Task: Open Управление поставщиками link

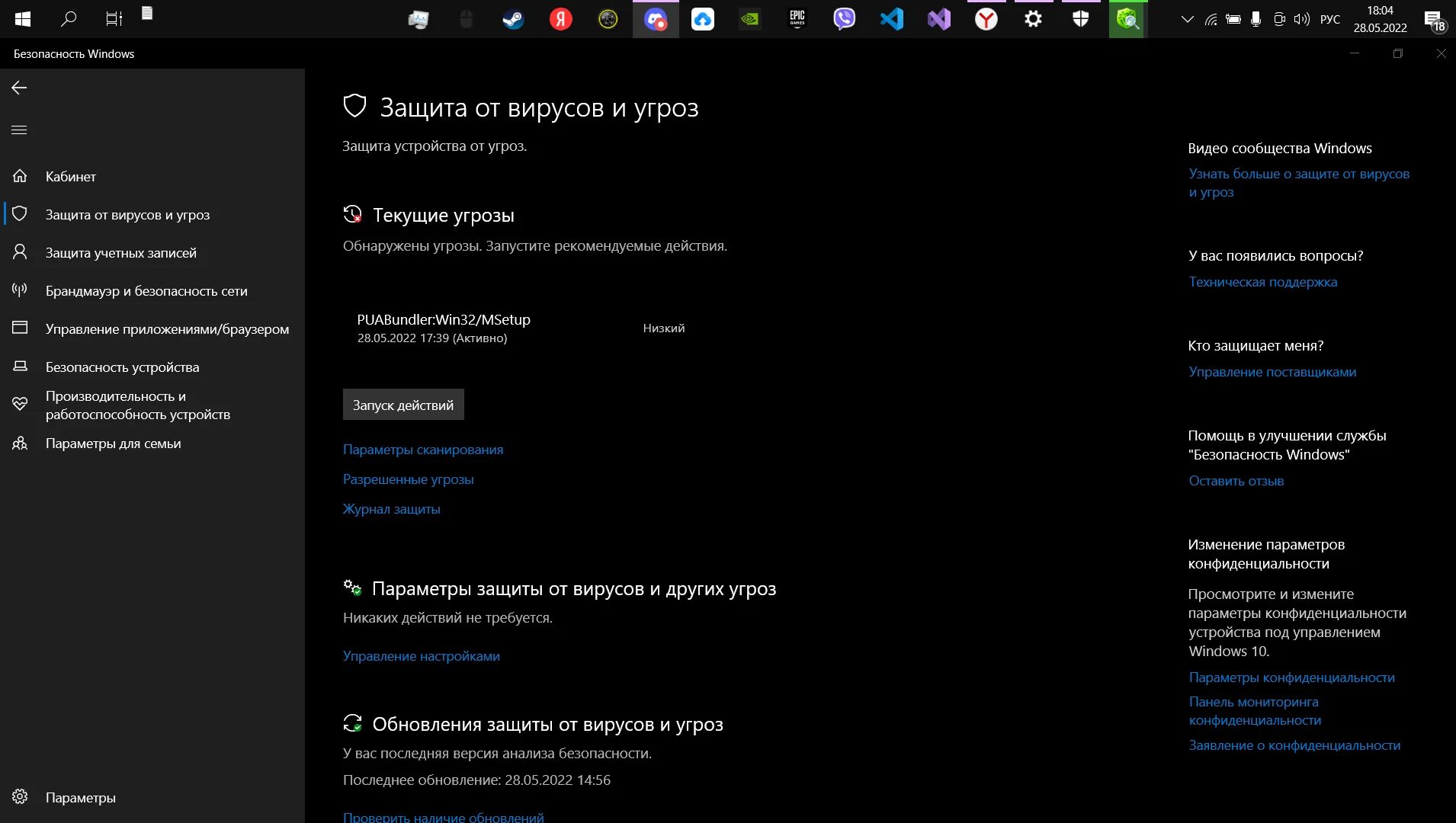Action: 1272,371
